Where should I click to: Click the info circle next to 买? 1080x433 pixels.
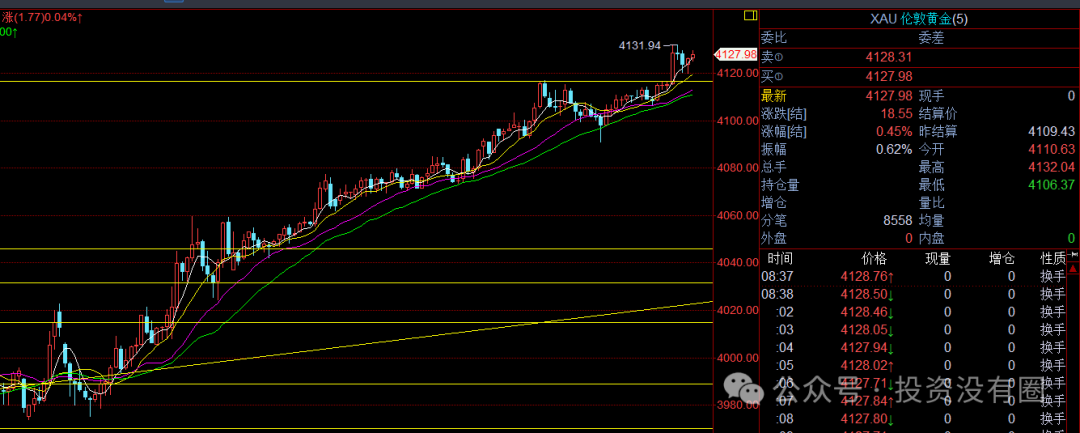point(780,76)
